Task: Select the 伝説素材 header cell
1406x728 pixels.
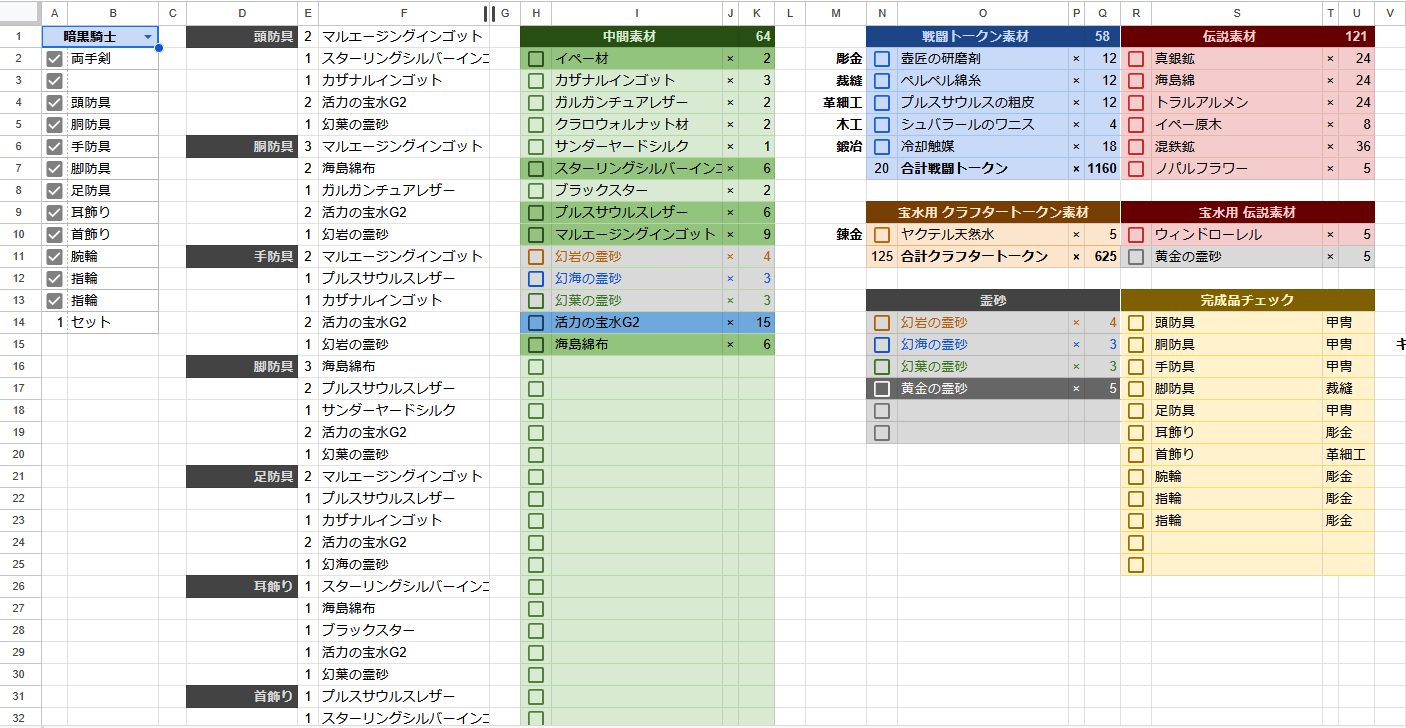Action: (1229, 37)
